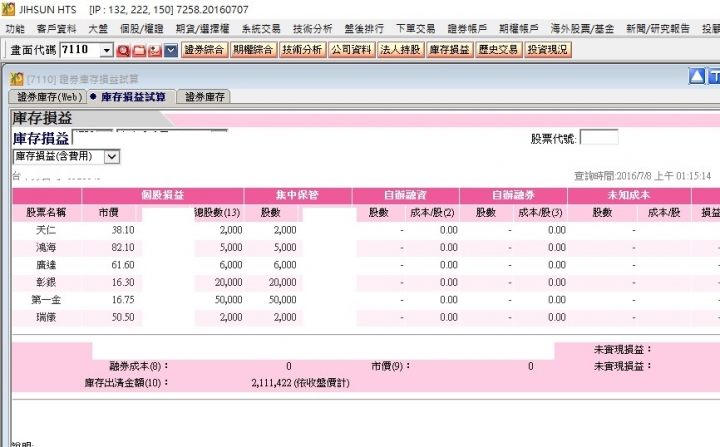This screenshot has width=720, height=447.
Task: Click the 82.10 market price cell
Action: (x=123, y=248)
